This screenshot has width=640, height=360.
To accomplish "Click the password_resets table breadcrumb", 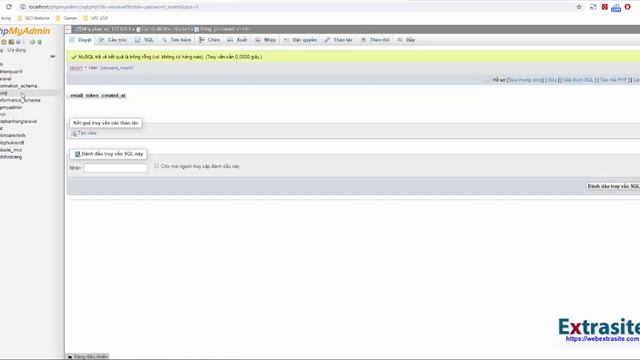I will click(222, 29).
